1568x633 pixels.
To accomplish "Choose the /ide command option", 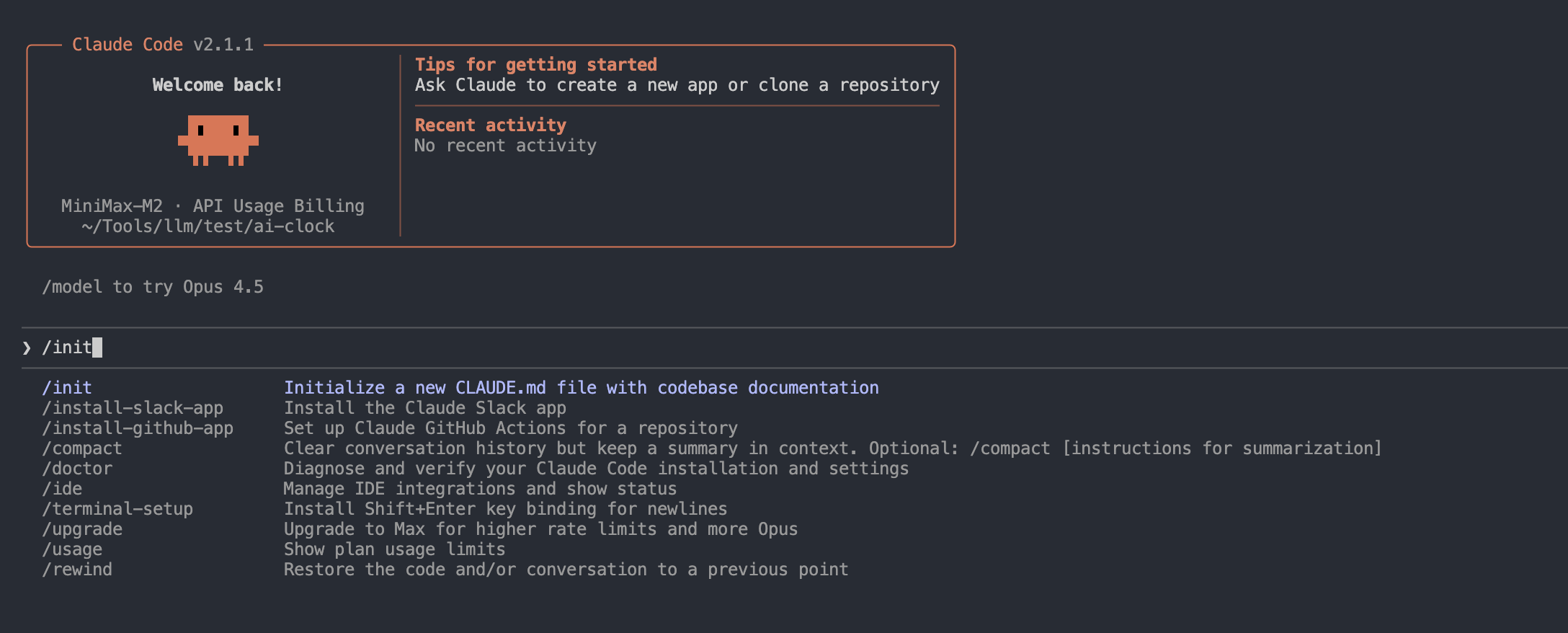I will [x=62, y=489].
